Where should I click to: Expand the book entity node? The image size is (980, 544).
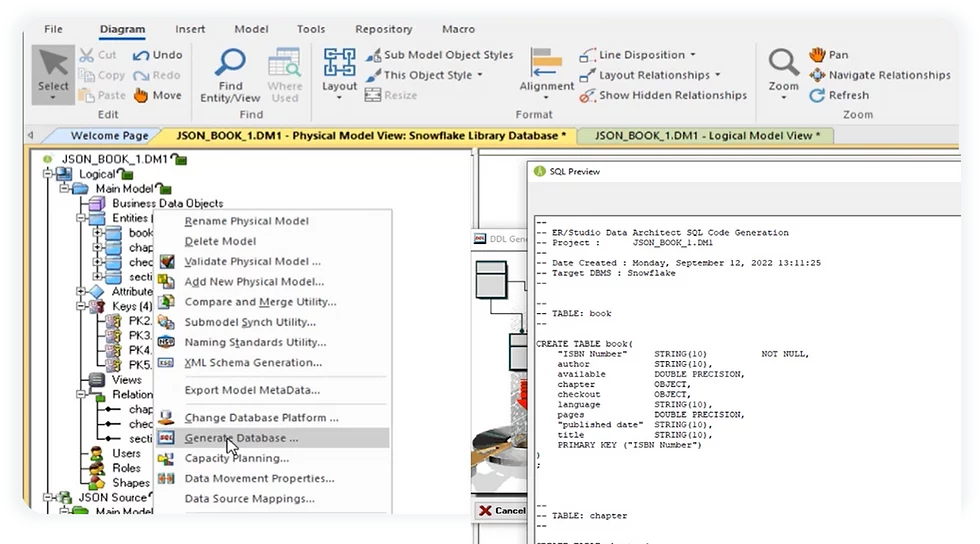[x=97, y=233]
